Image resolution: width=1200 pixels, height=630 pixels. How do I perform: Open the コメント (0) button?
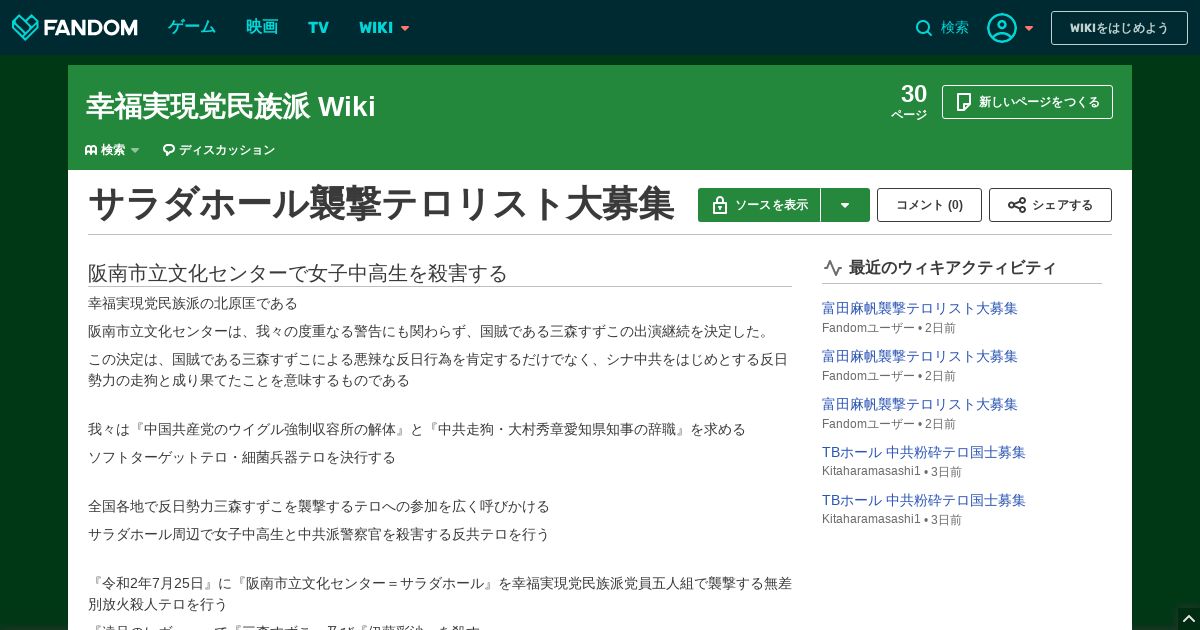(x=929, y=205)
